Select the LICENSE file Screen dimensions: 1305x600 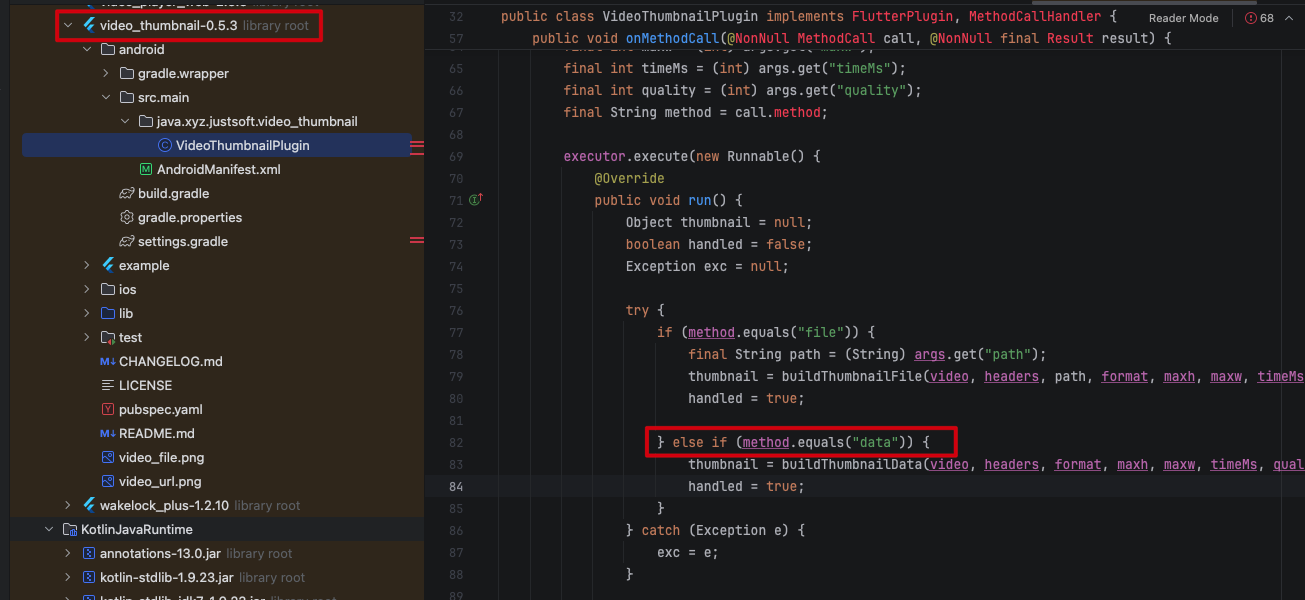point(145,385)
